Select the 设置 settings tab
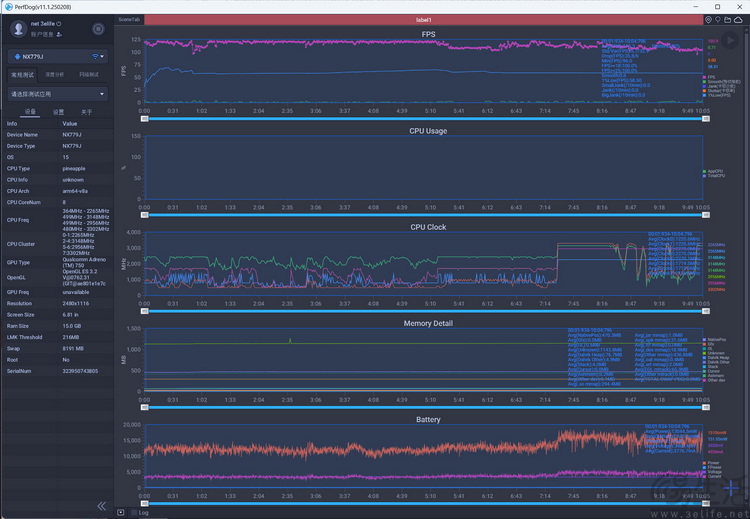Viewport: 750px width, 519px height. 58,112
